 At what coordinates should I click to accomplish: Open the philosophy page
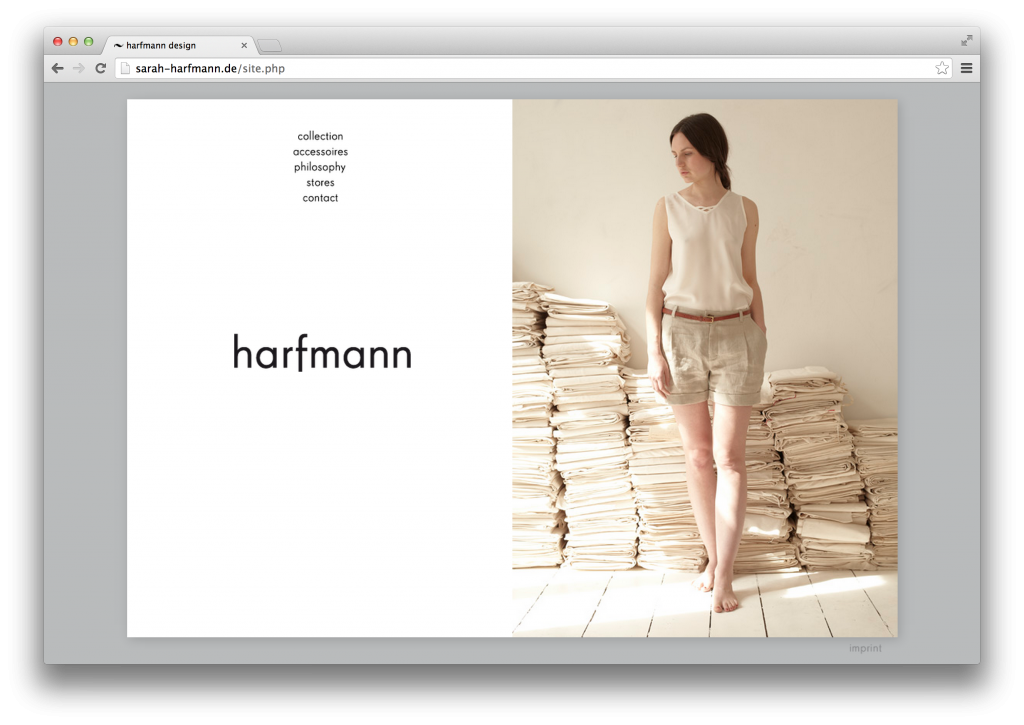click(x=320, y=167)
